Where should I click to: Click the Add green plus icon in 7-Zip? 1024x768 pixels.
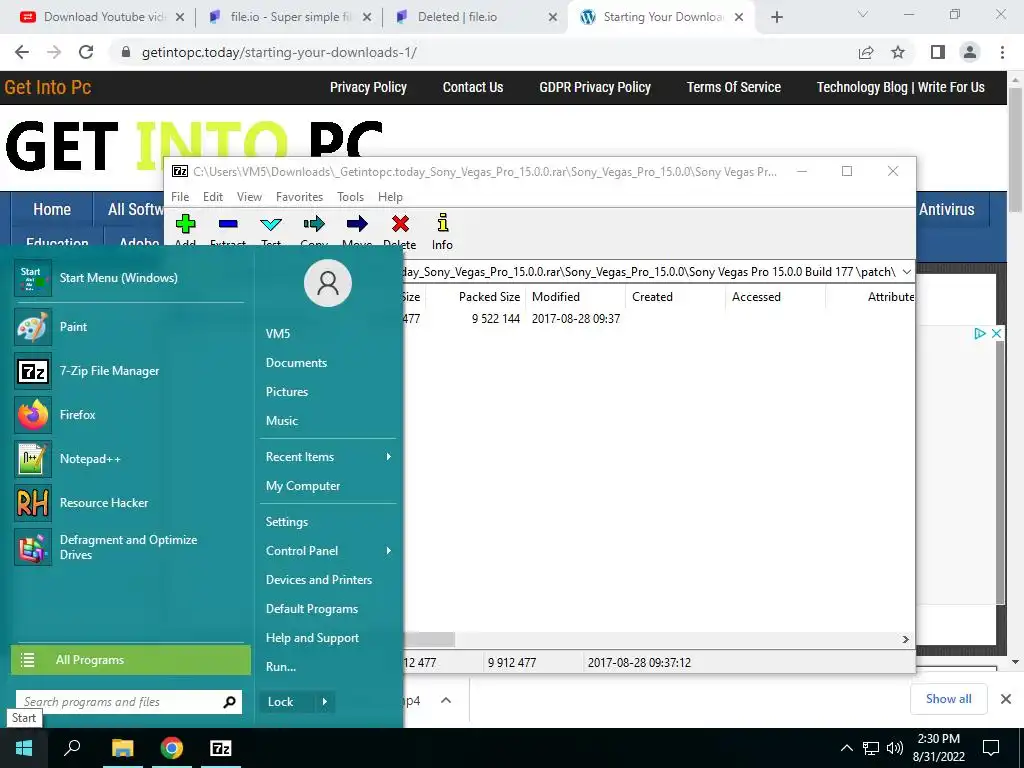point(185,224)
